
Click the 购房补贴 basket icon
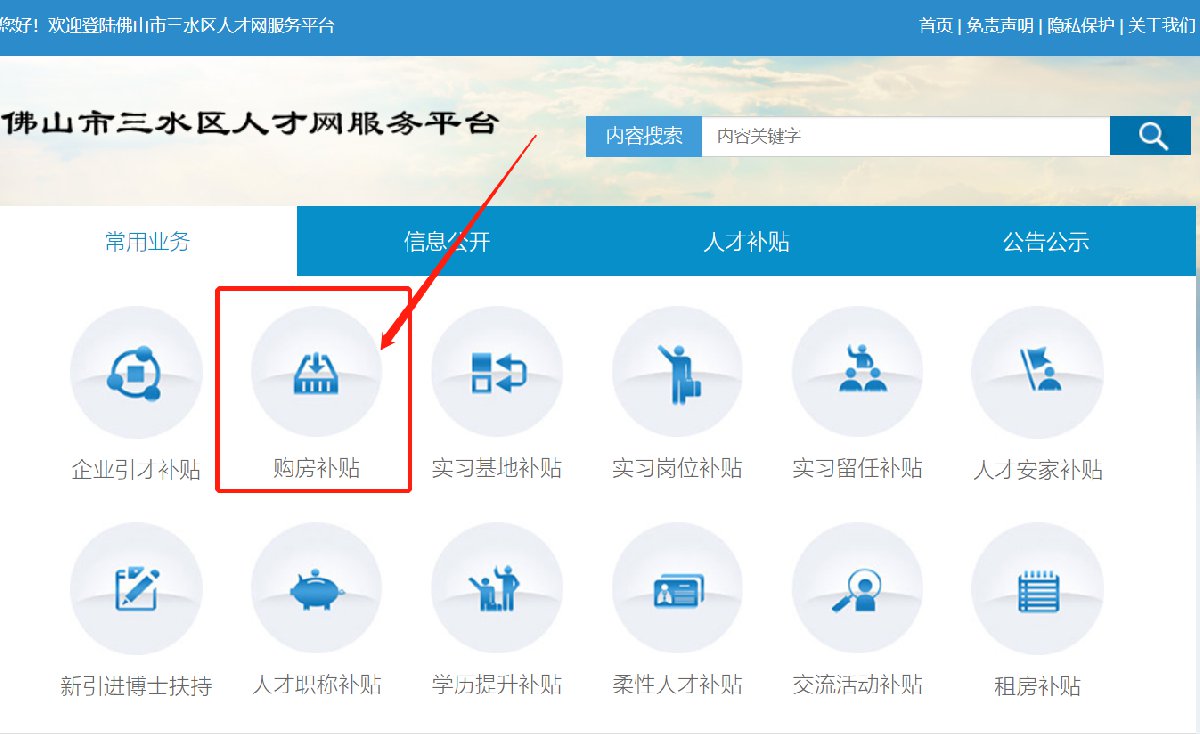tap(316, 373)
